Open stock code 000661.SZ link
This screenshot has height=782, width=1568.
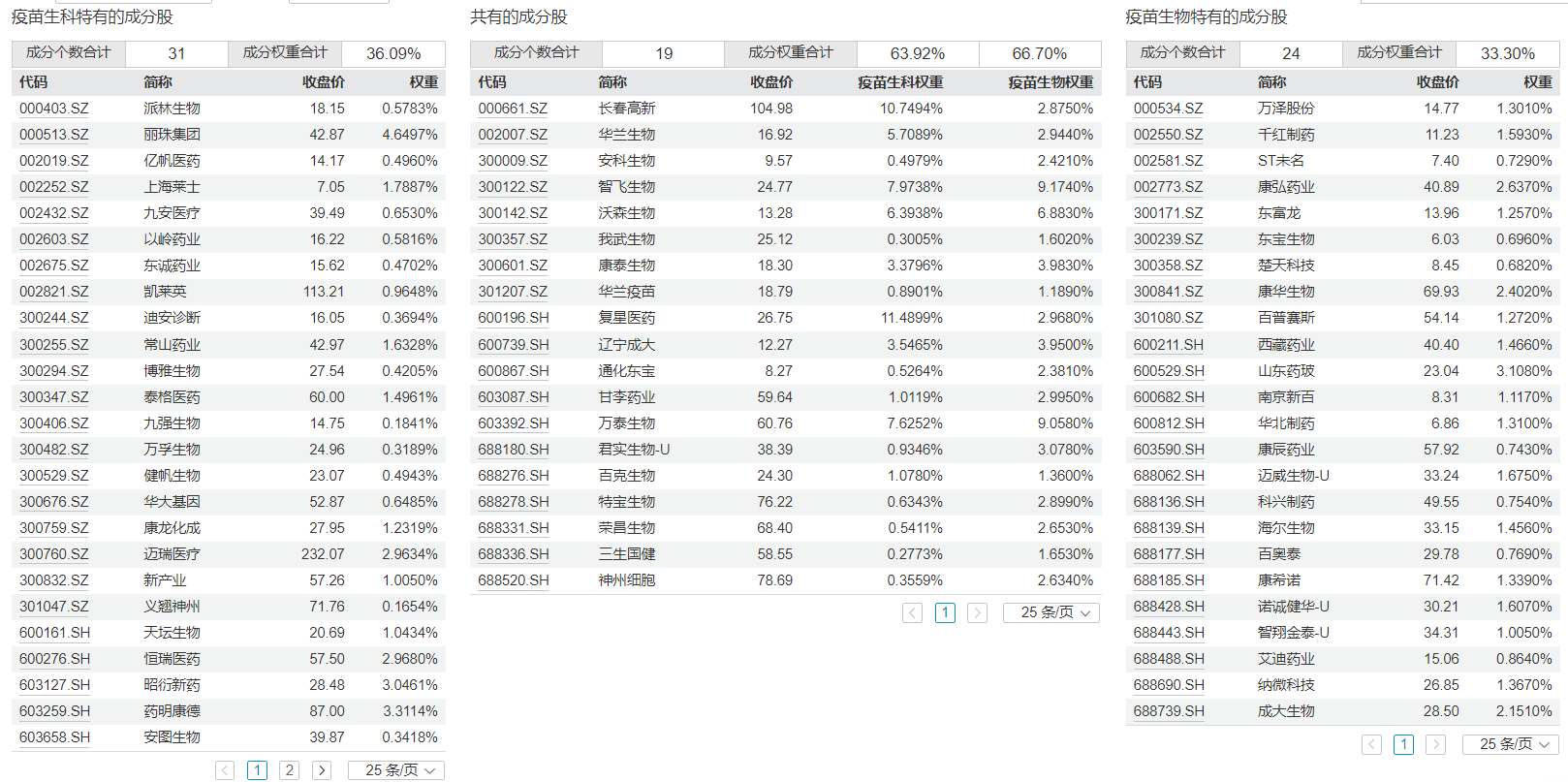[513, 109]
